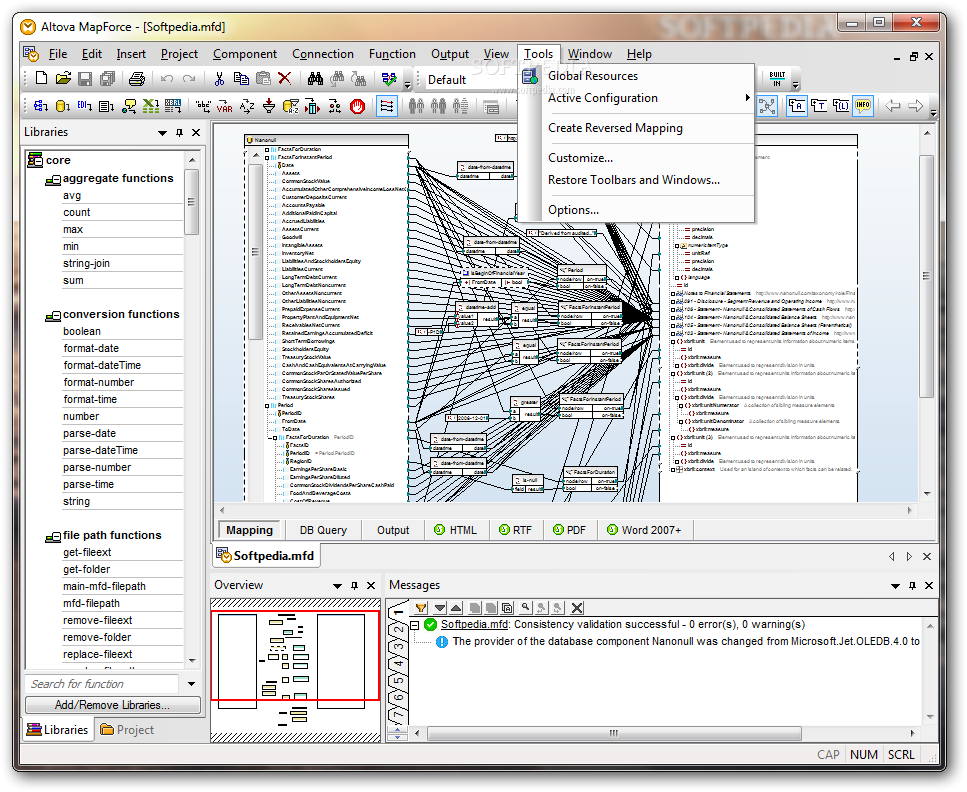Insert Excel file component icon

[150, 106]
